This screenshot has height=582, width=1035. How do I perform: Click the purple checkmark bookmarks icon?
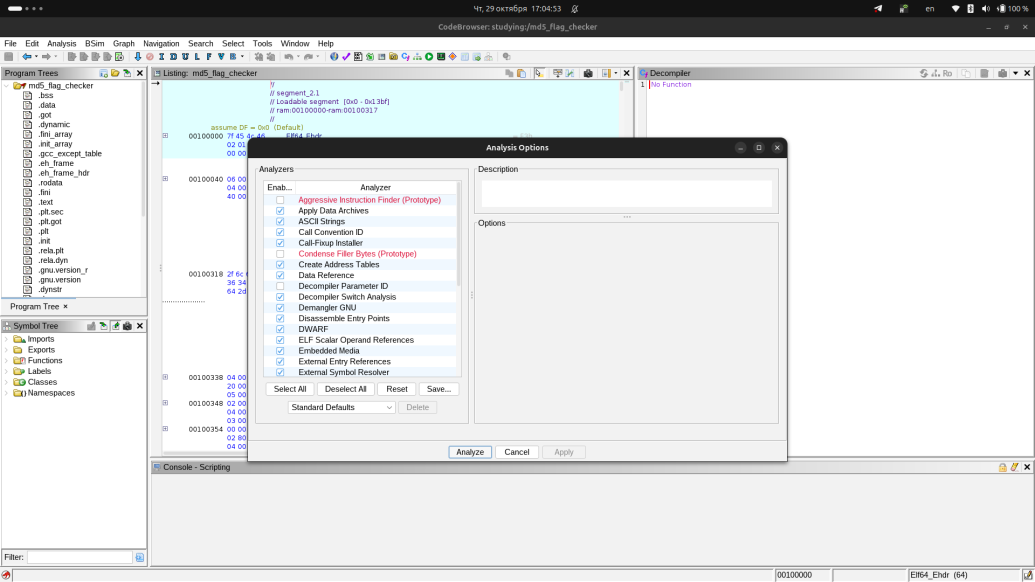(x=346, y=57)
